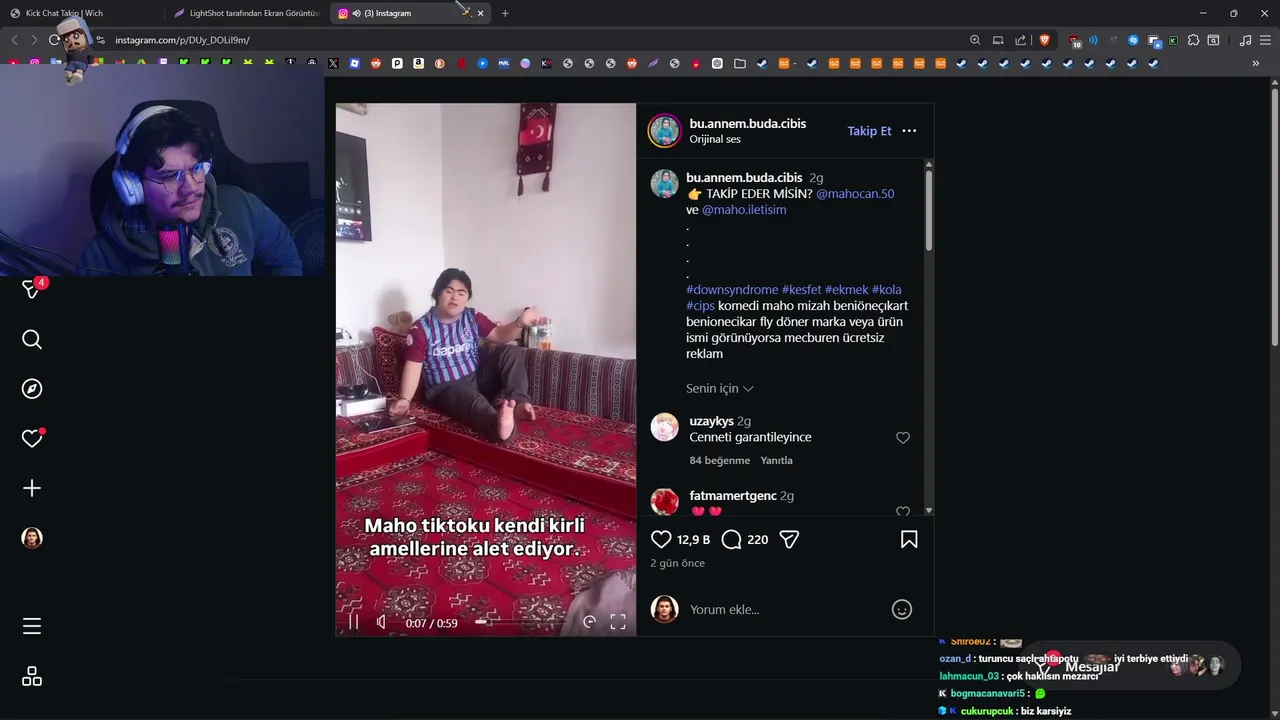This screenshot has height=720, width=1280.
Task: Like the comment by uzaykys
Action: point(903,438)
